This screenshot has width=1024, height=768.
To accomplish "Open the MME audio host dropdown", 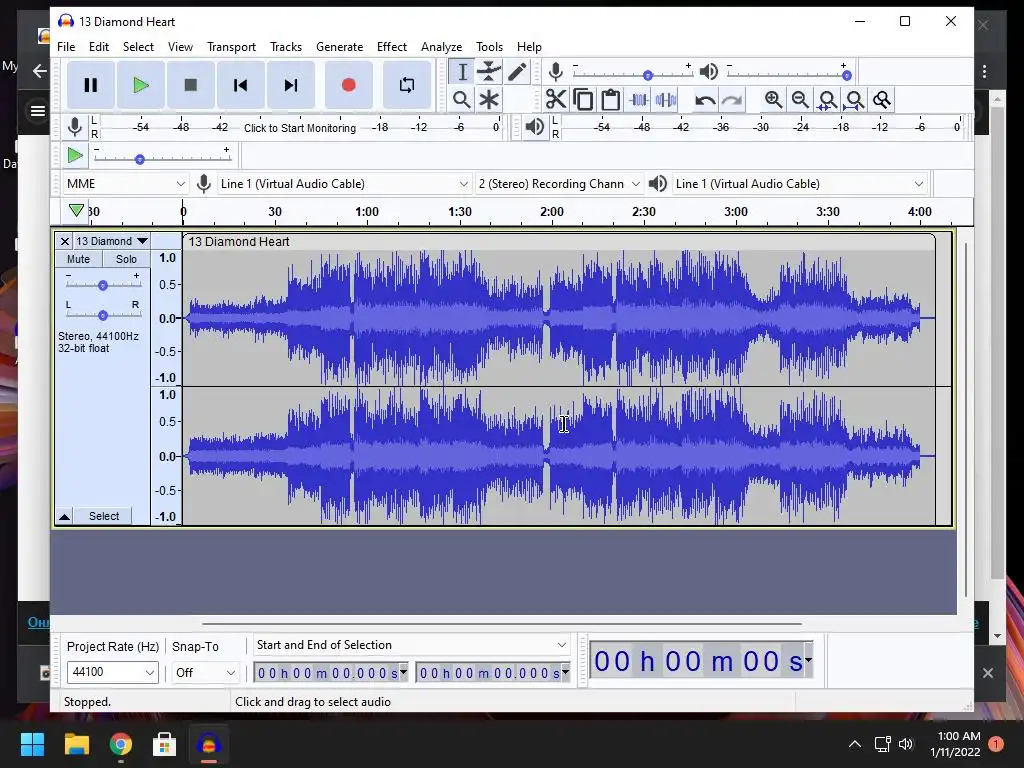I will pyautogui.click(x=126, y=184).
